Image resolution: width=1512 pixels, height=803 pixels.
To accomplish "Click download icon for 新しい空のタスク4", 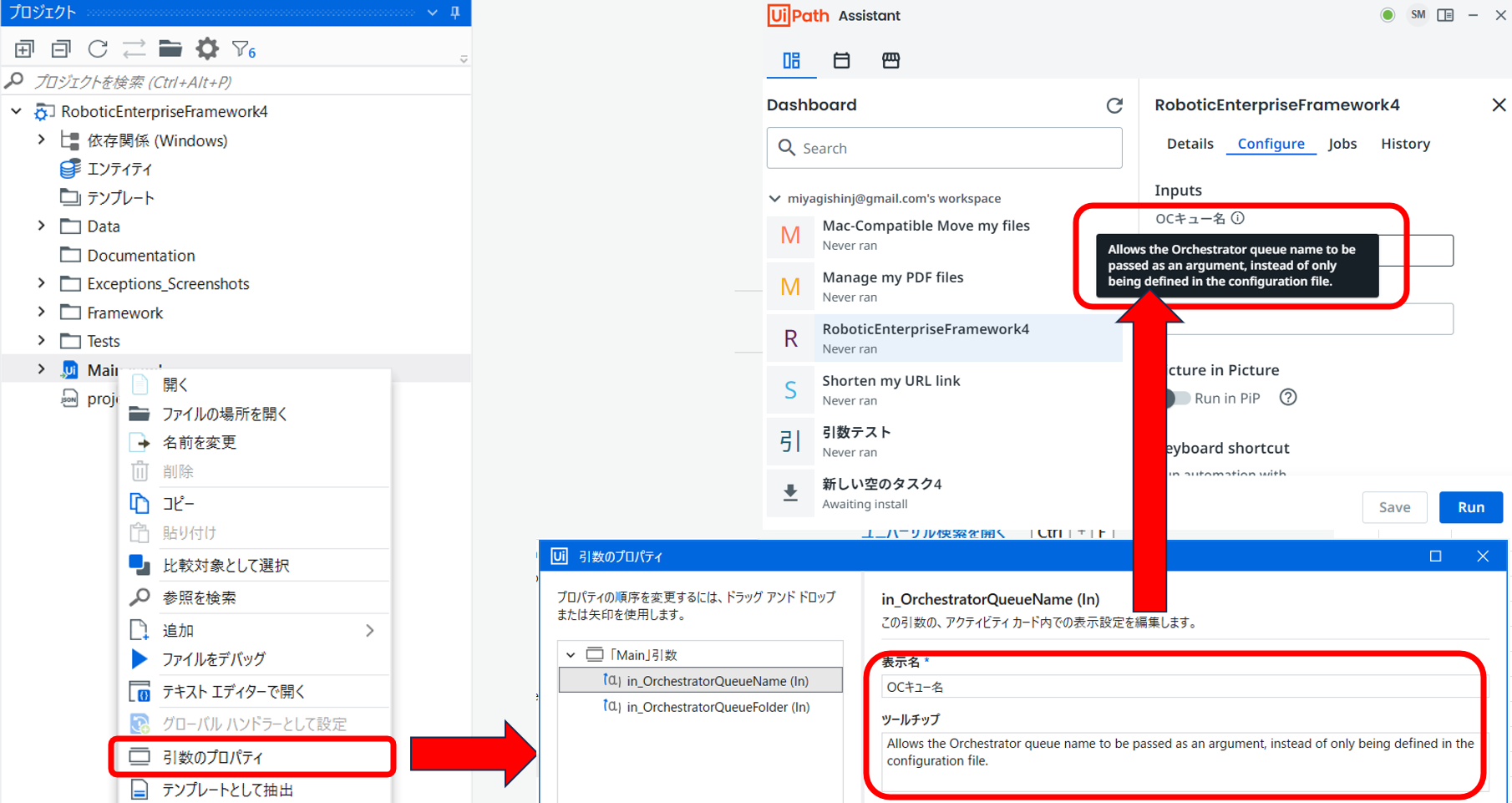I will point(790,493).
